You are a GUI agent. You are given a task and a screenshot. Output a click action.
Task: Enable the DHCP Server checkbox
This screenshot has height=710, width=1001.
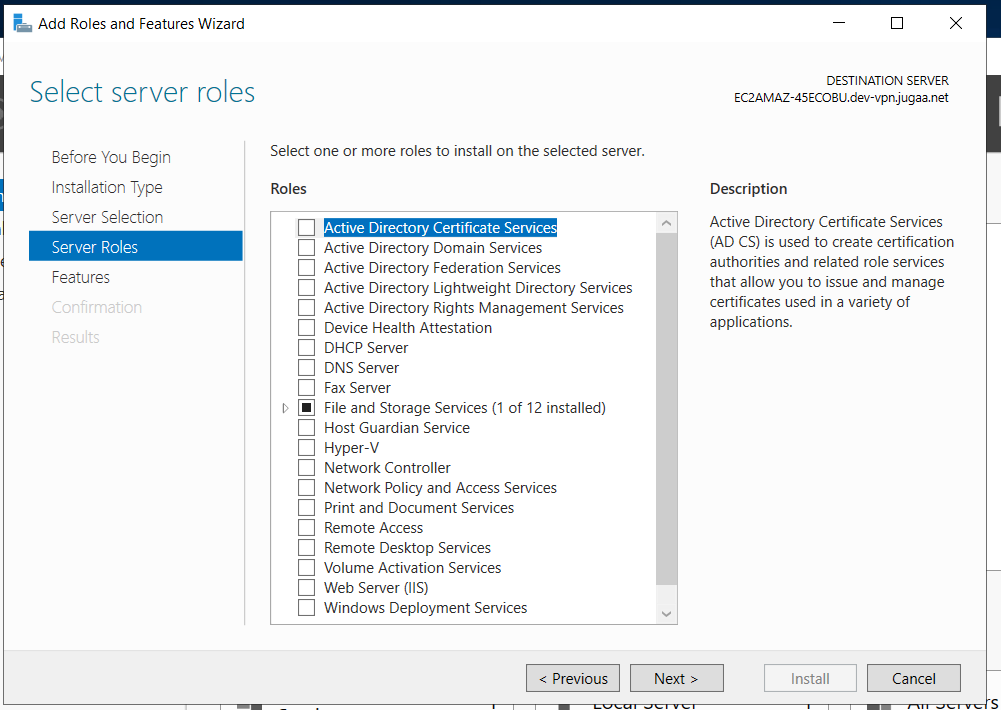tap(306, 348)
